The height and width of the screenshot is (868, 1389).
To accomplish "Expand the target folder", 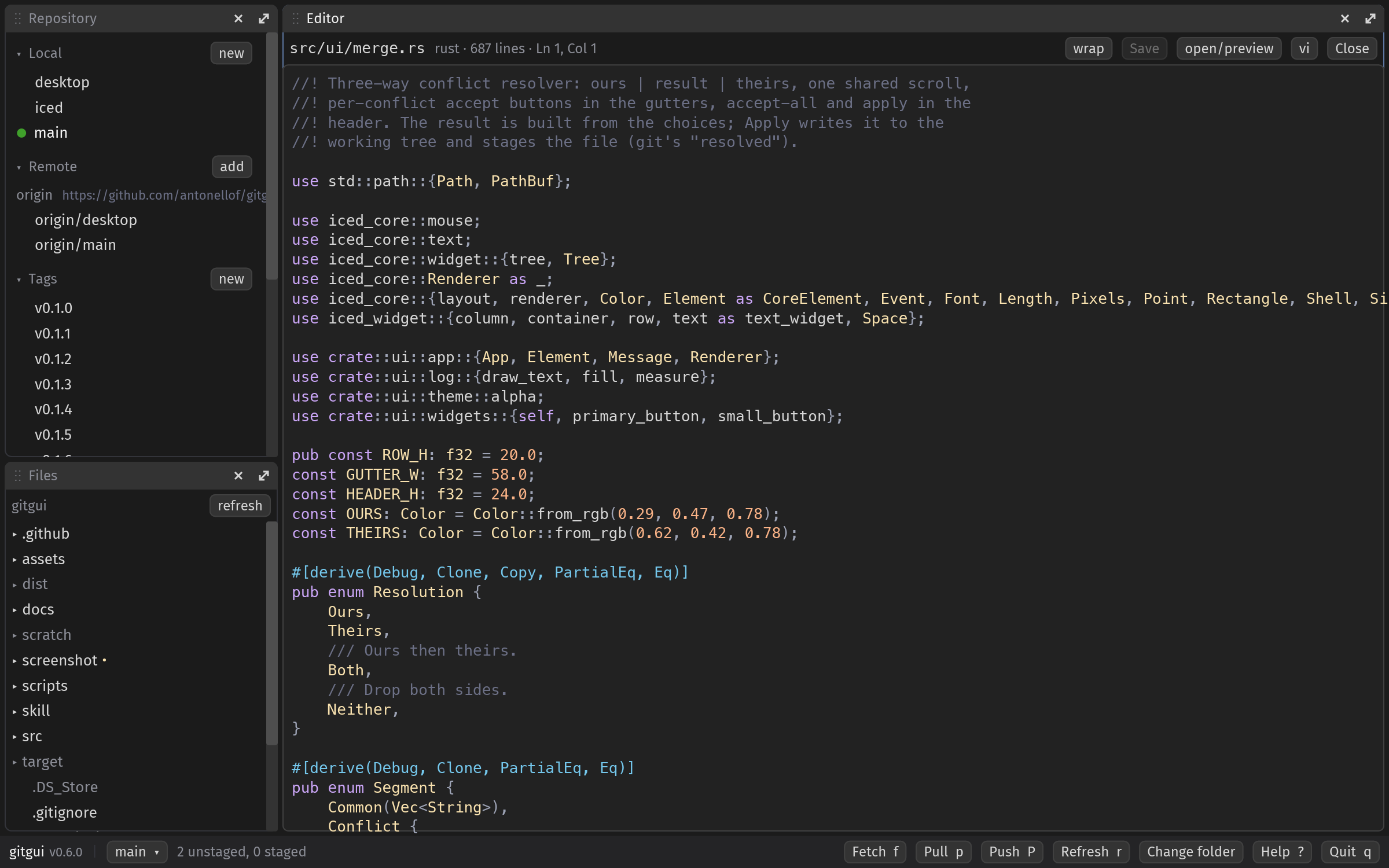I will pyautogui.click(x=14, y=762).
